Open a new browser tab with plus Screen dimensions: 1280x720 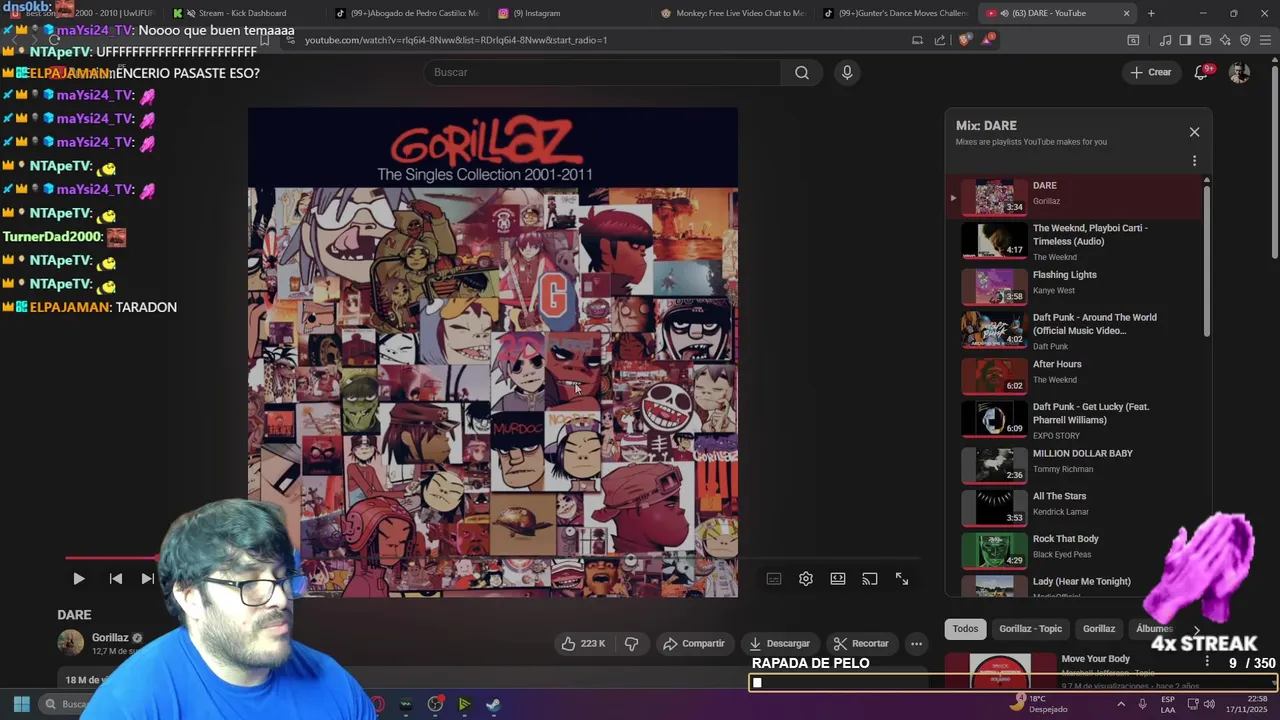coord(1151,13)
